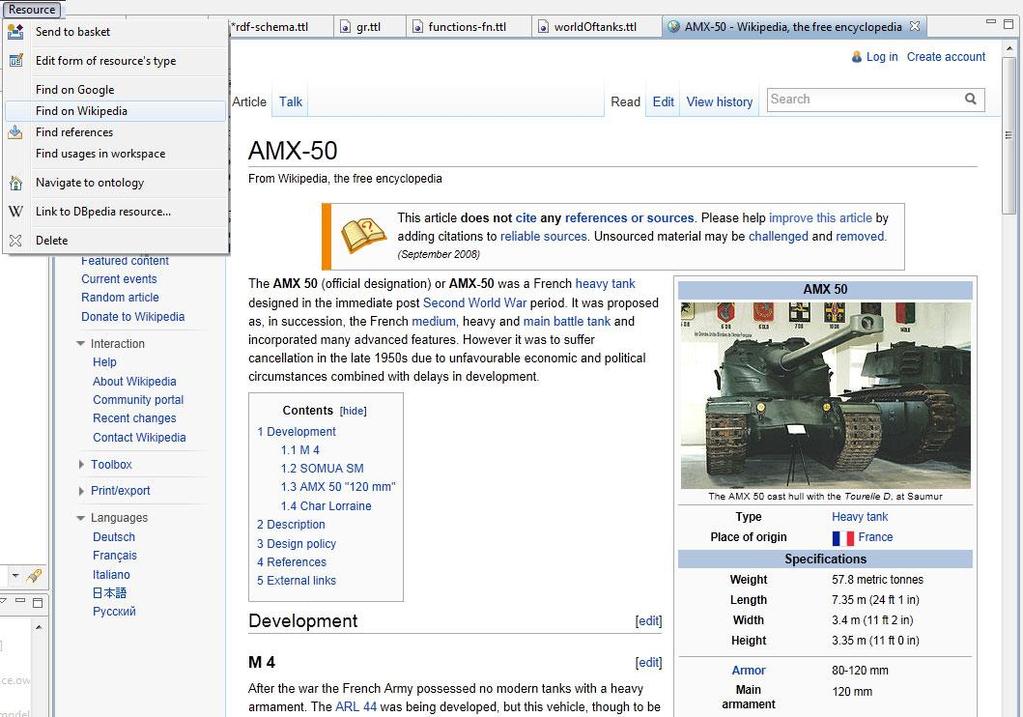Open Community portal link

point(138,399)
